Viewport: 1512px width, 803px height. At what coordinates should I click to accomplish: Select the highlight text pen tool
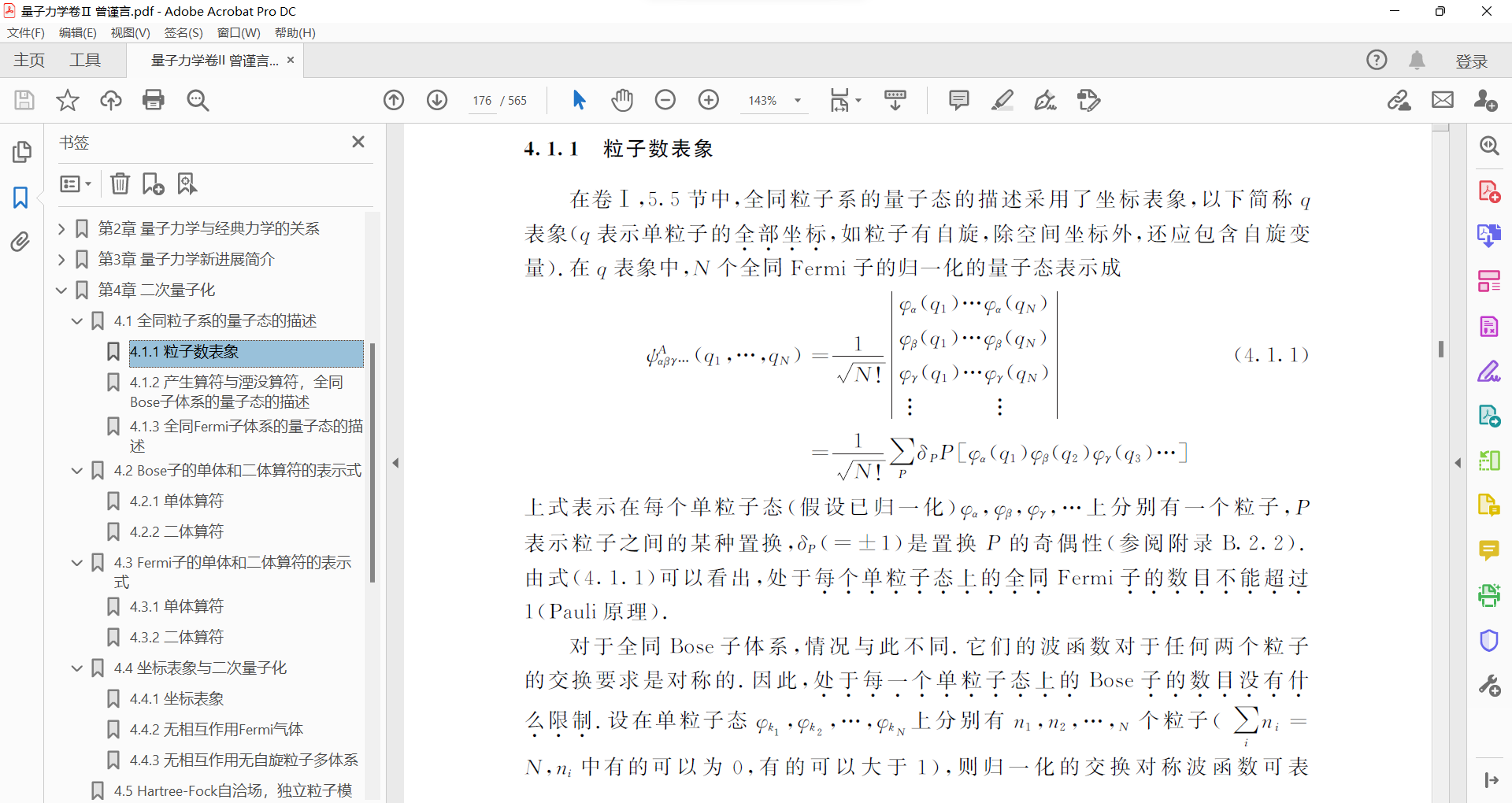click(1002, 100)
